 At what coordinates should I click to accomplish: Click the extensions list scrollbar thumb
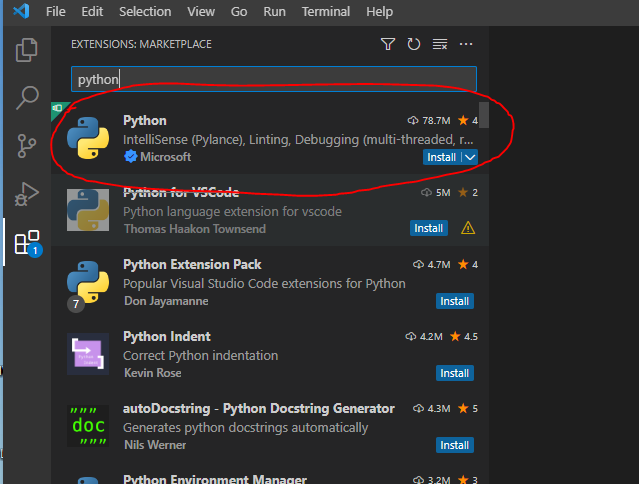coord(484,115)
